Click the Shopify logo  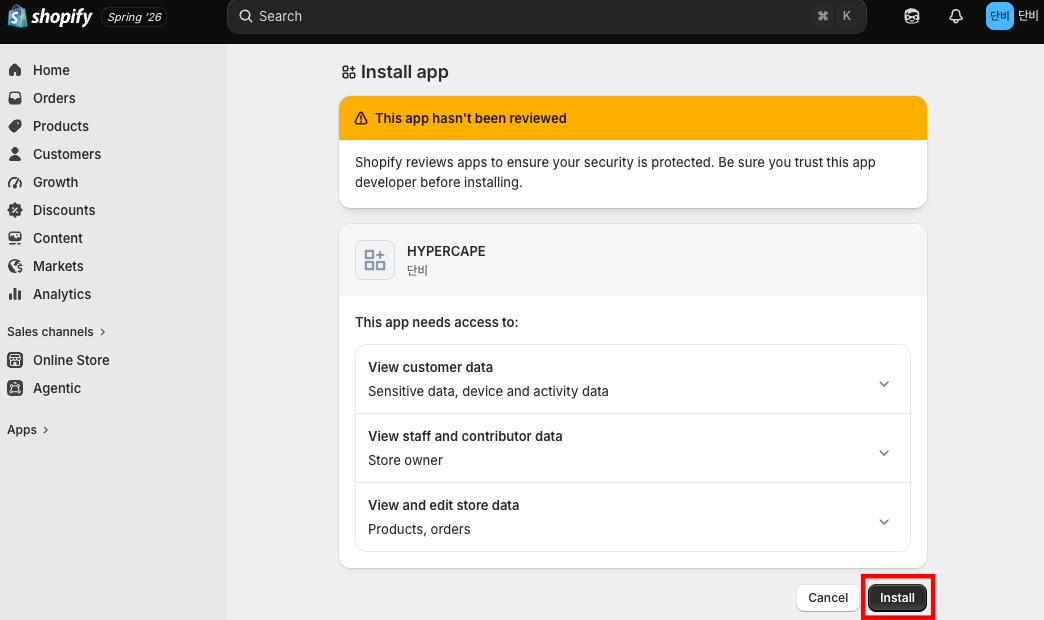(x=50, y=16)
